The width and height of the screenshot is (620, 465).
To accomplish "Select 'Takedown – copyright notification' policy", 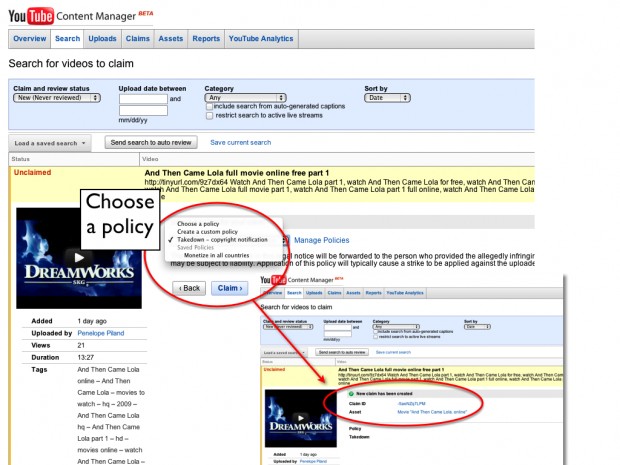I will 222,240.
